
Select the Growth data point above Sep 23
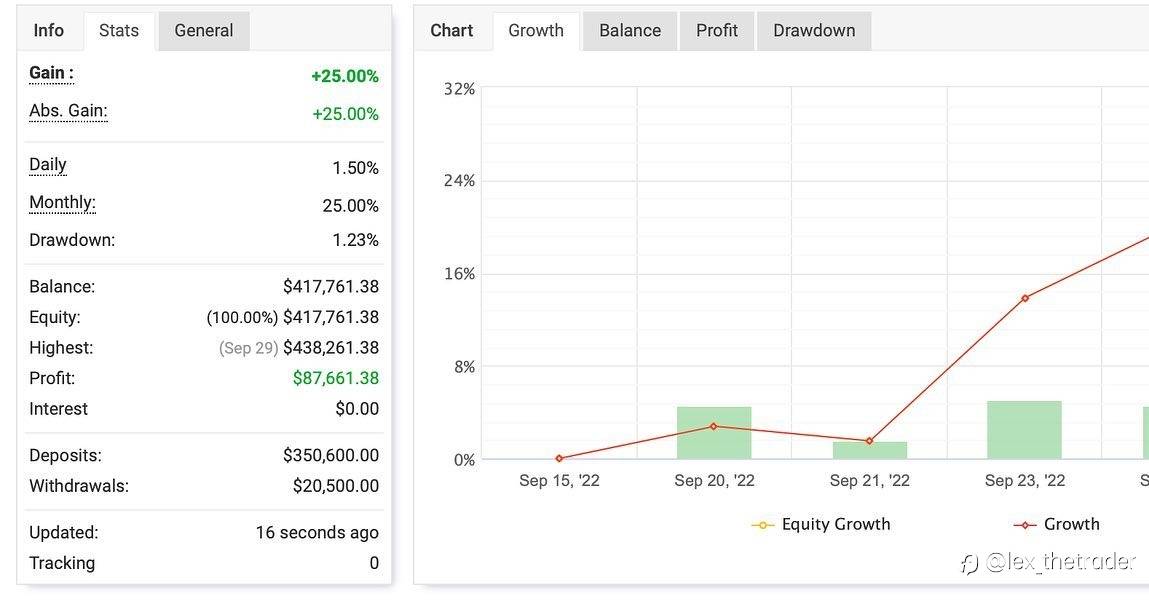pos(1025,298)
